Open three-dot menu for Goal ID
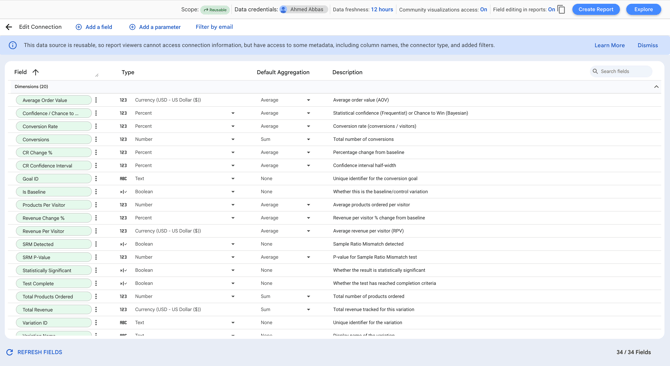The width and height of the screenshot is (670, 366). 96,179
